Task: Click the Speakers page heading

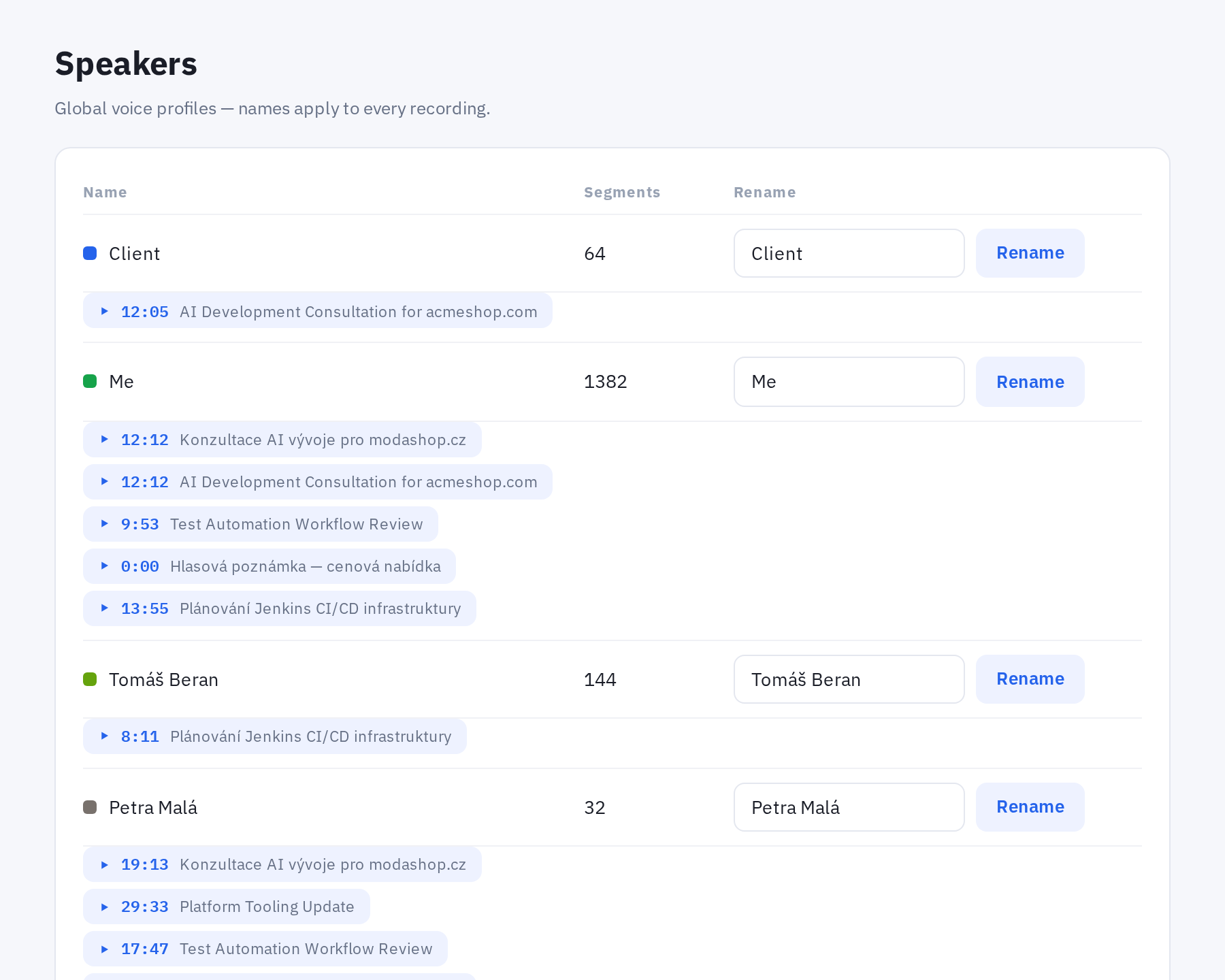Action: click(x=126, y=64)
